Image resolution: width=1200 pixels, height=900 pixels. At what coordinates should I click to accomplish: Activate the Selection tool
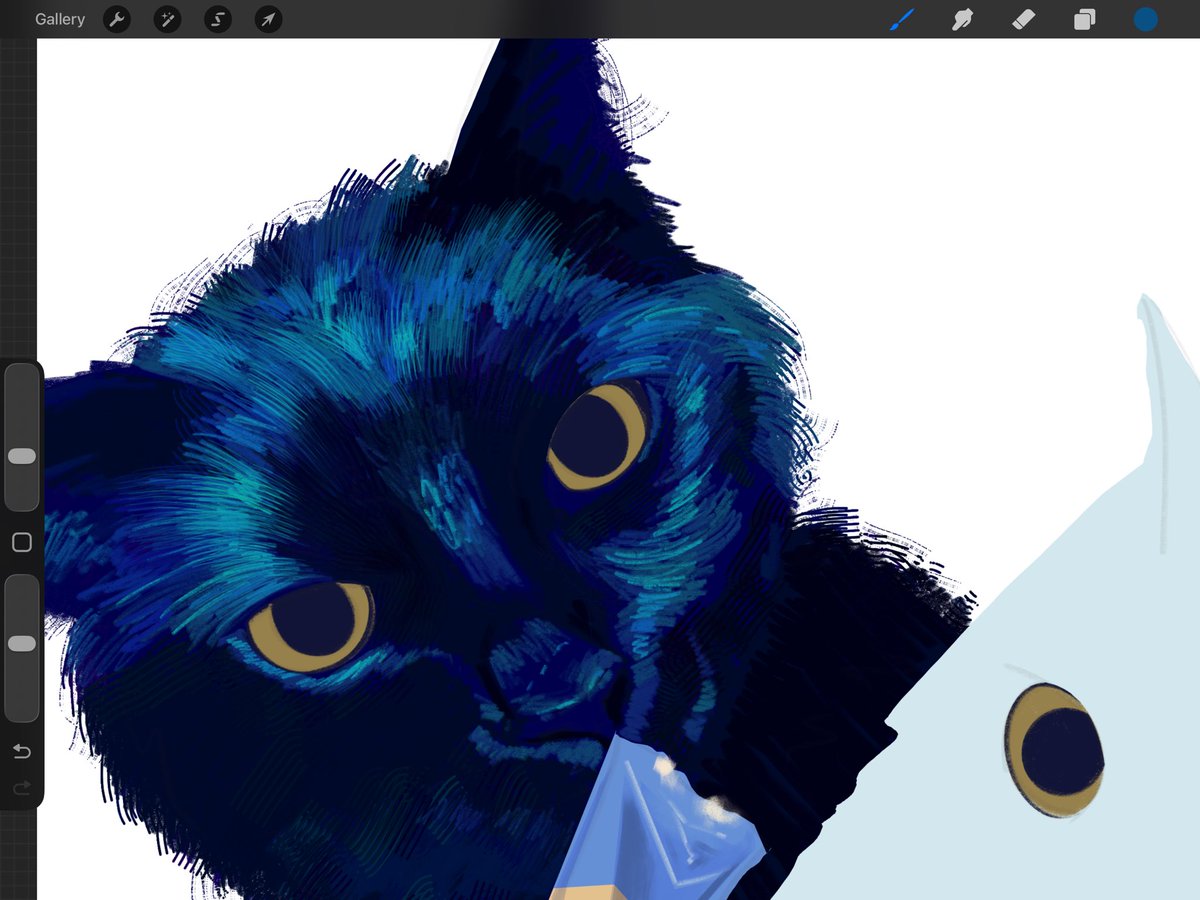click(x=218, y=19)
